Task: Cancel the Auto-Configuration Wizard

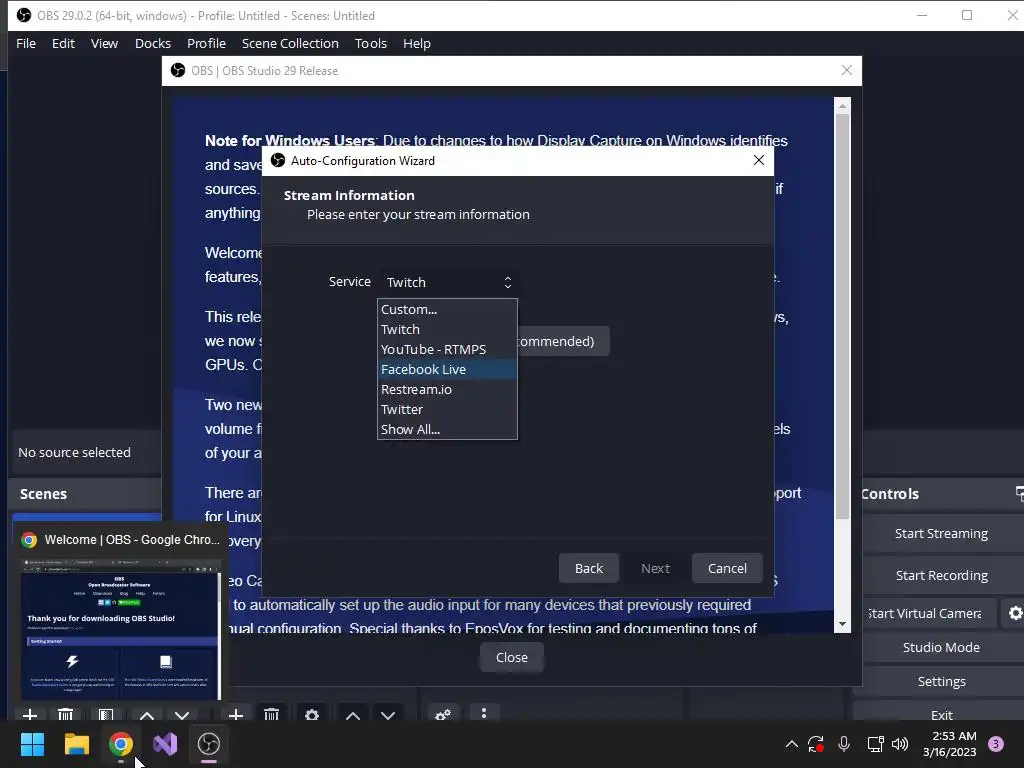Action: pyautogui.click(x=727, y=568)
